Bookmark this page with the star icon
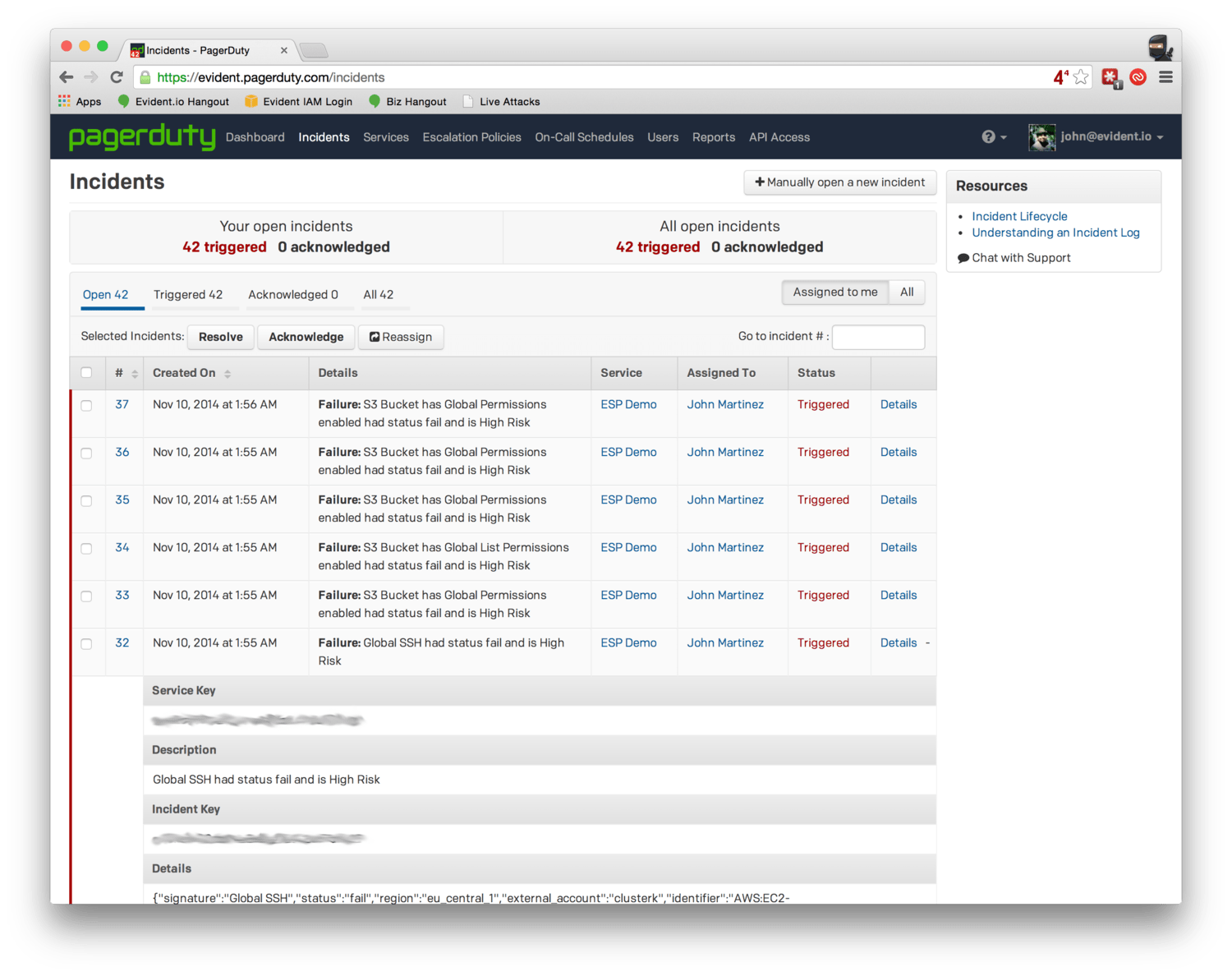This screenshot has height=976, width=1232. point(1081,77)
